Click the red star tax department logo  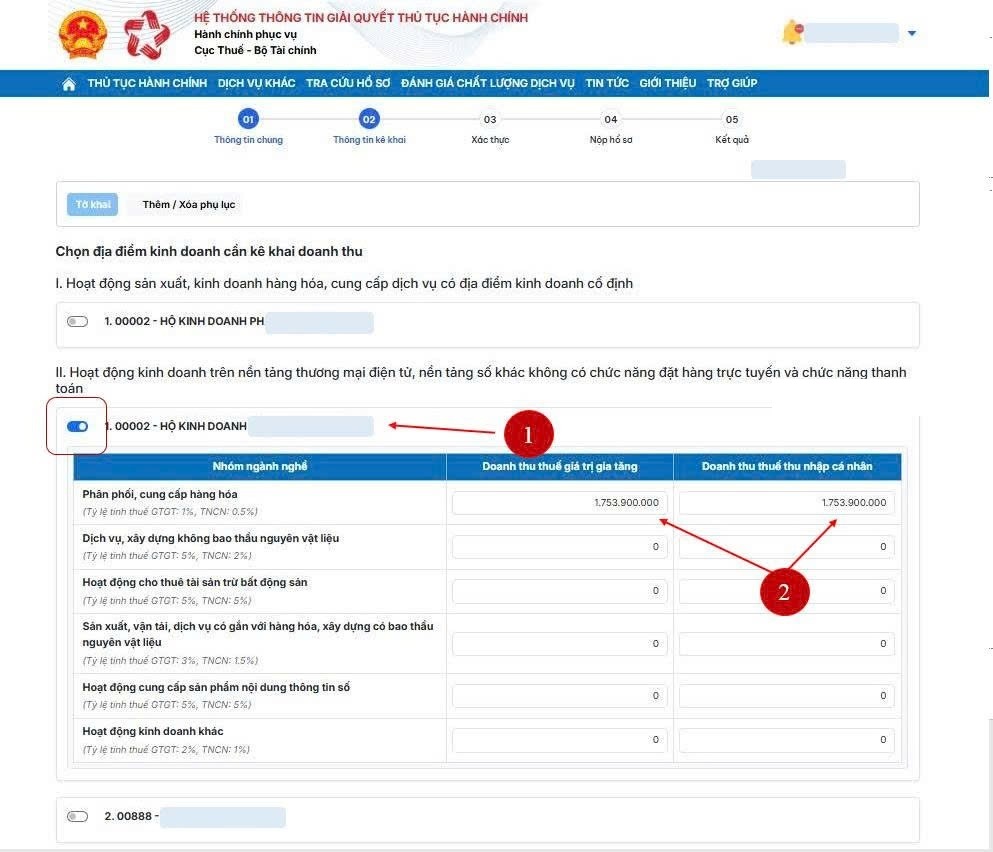[x=147, y=35]
